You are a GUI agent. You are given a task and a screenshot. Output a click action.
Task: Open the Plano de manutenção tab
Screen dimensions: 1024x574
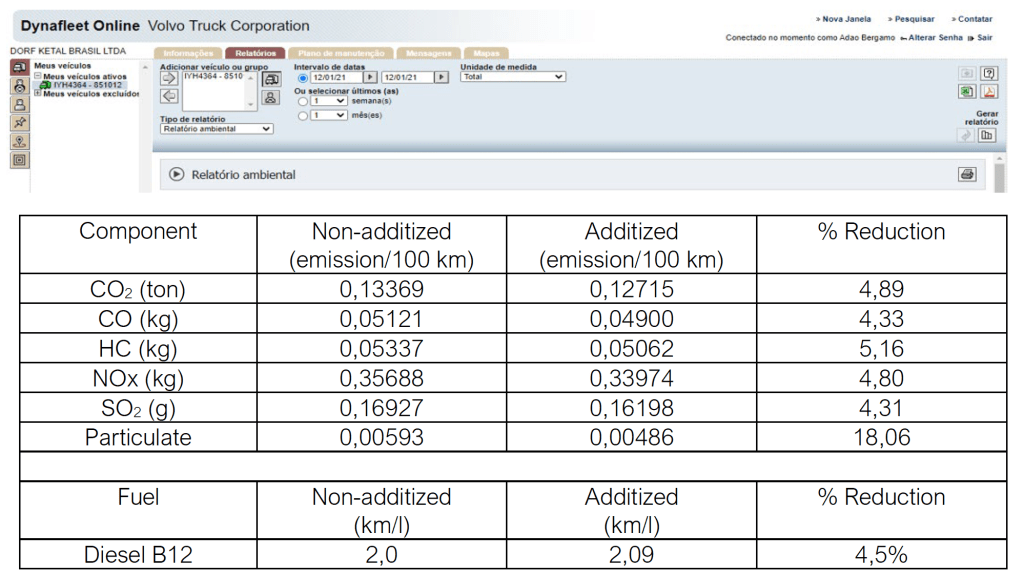coord(340,53)
